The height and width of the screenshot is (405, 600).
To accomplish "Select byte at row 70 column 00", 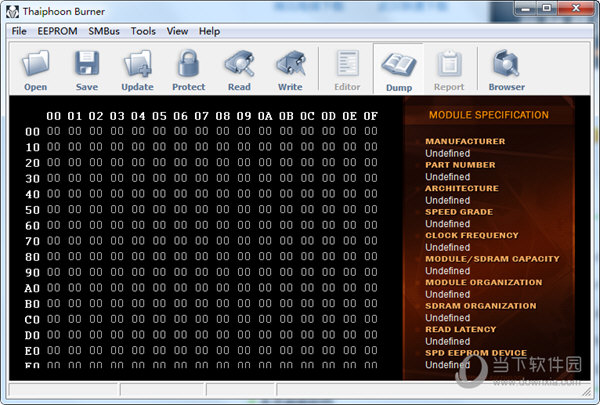I will click(54, 241).
